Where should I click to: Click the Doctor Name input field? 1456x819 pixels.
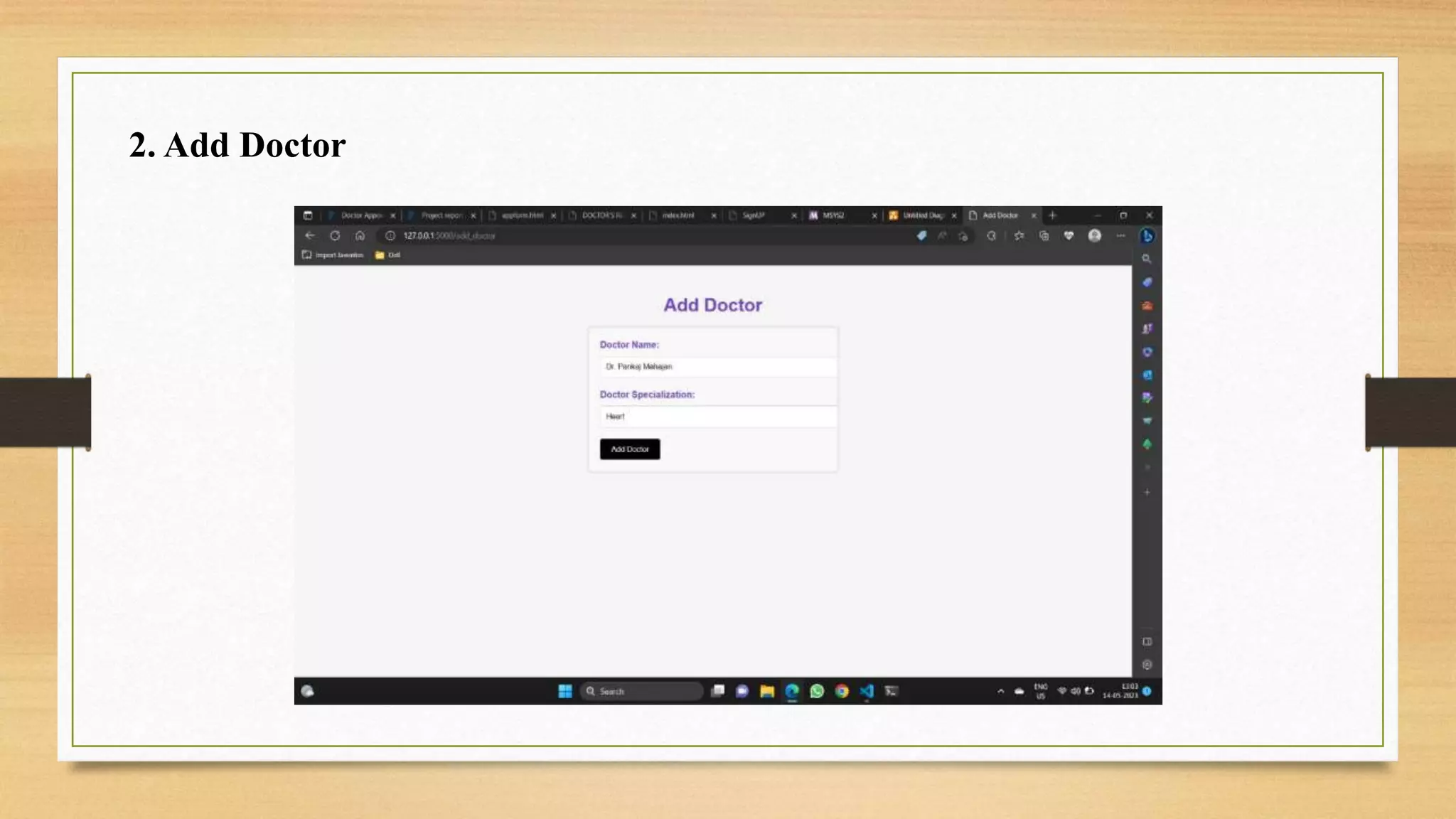tap(717, 367)
